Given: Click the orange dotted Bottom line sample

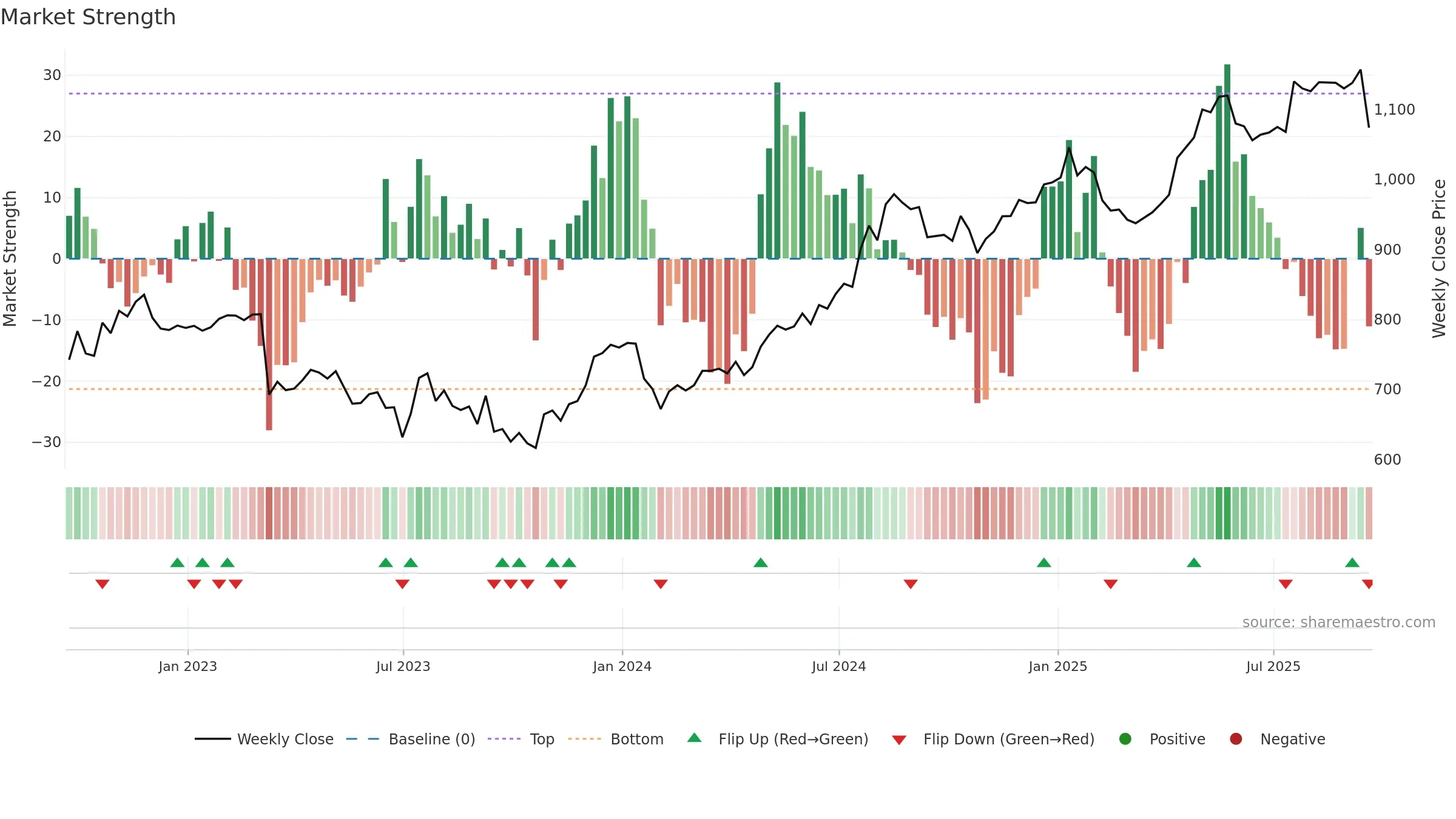Looking at the screenshot, I should pyautogui.click(x=585, y=739).
